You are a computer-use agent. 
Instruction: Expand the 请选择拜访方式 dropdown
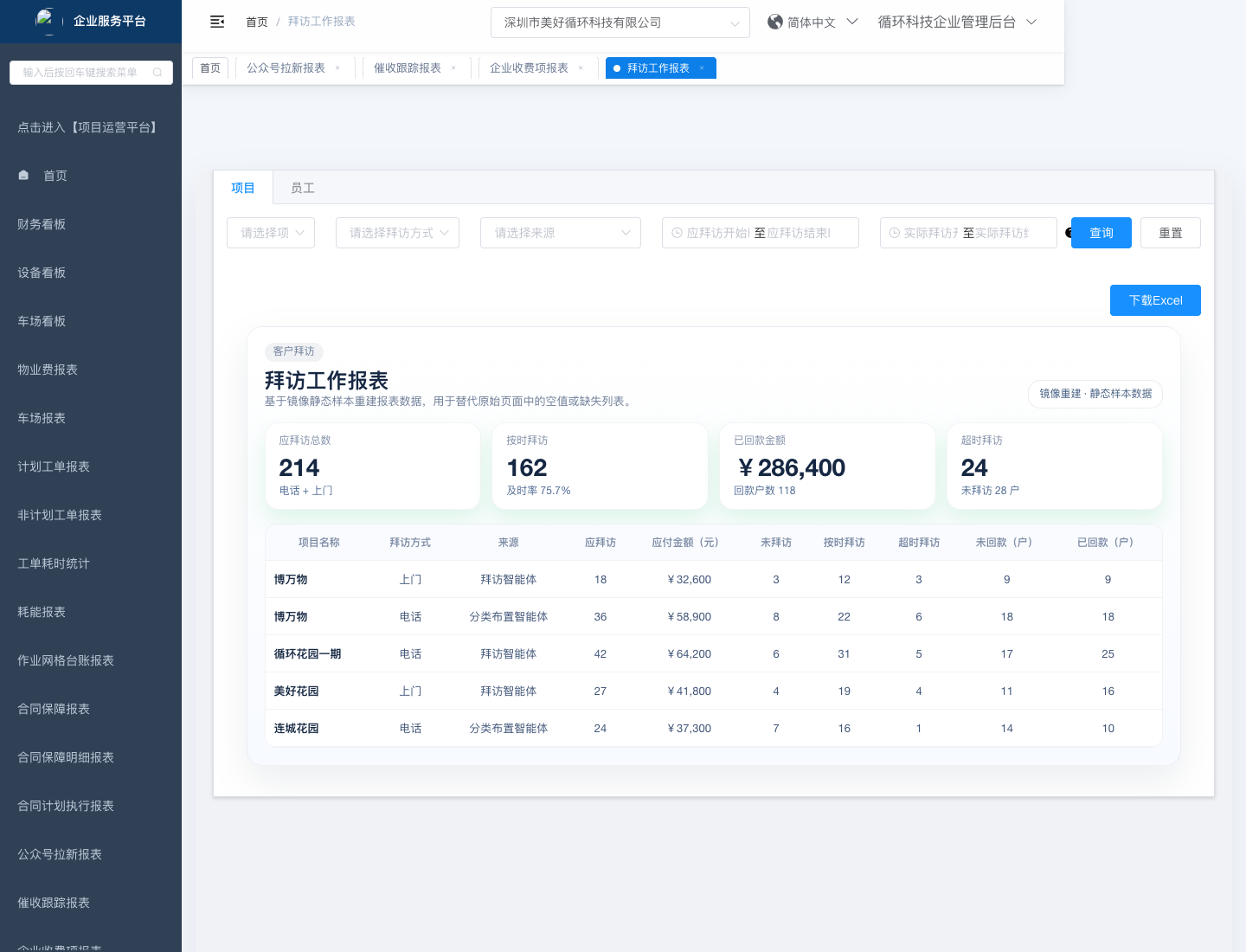397,233
